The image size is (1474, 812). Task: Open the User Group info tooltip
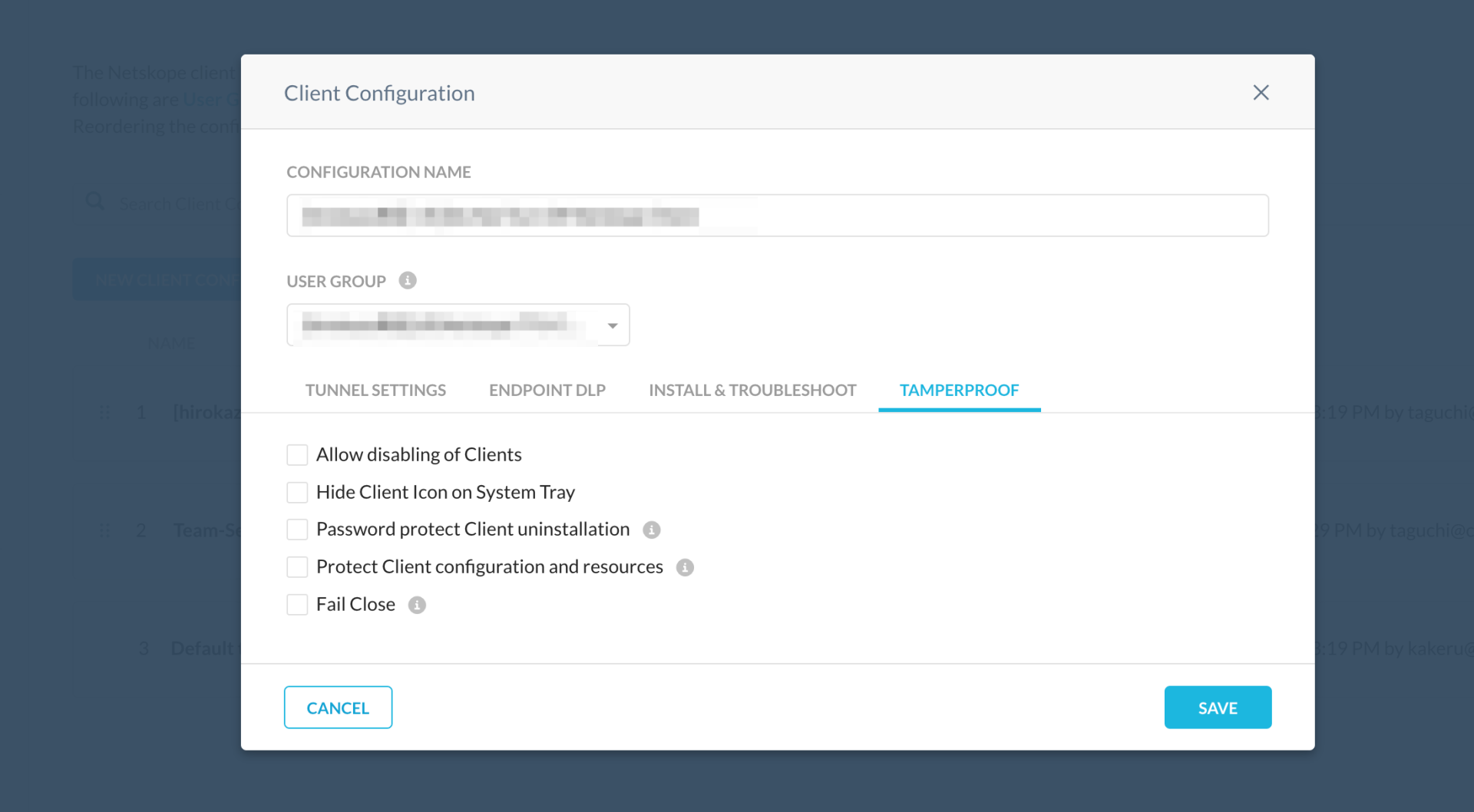(x=408, y=281)
